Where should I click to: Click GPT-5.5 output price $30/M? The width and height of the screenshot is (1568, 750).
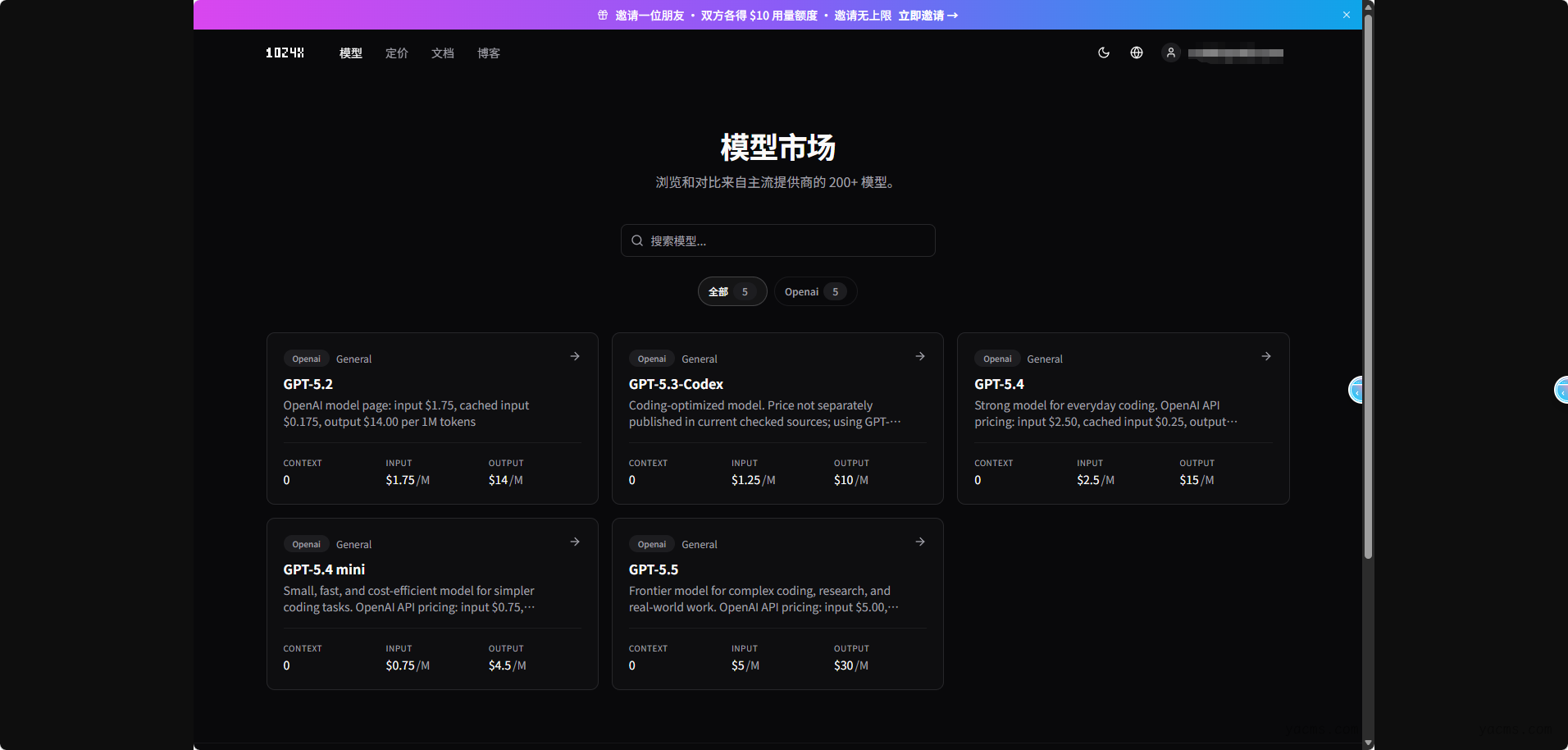click(x=850, y=665)
